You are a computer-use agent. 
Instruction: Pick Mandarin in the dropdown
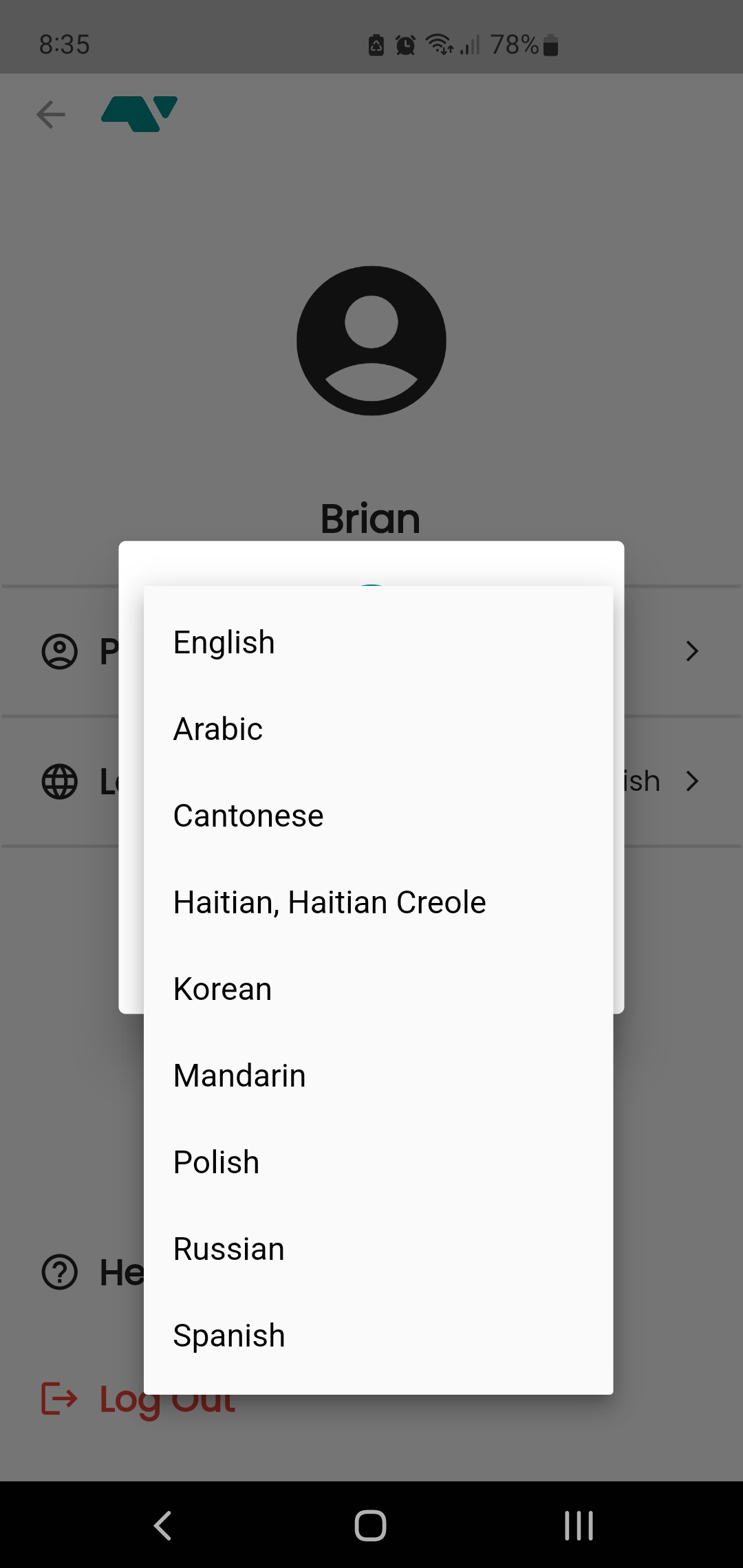(239, 1076)
